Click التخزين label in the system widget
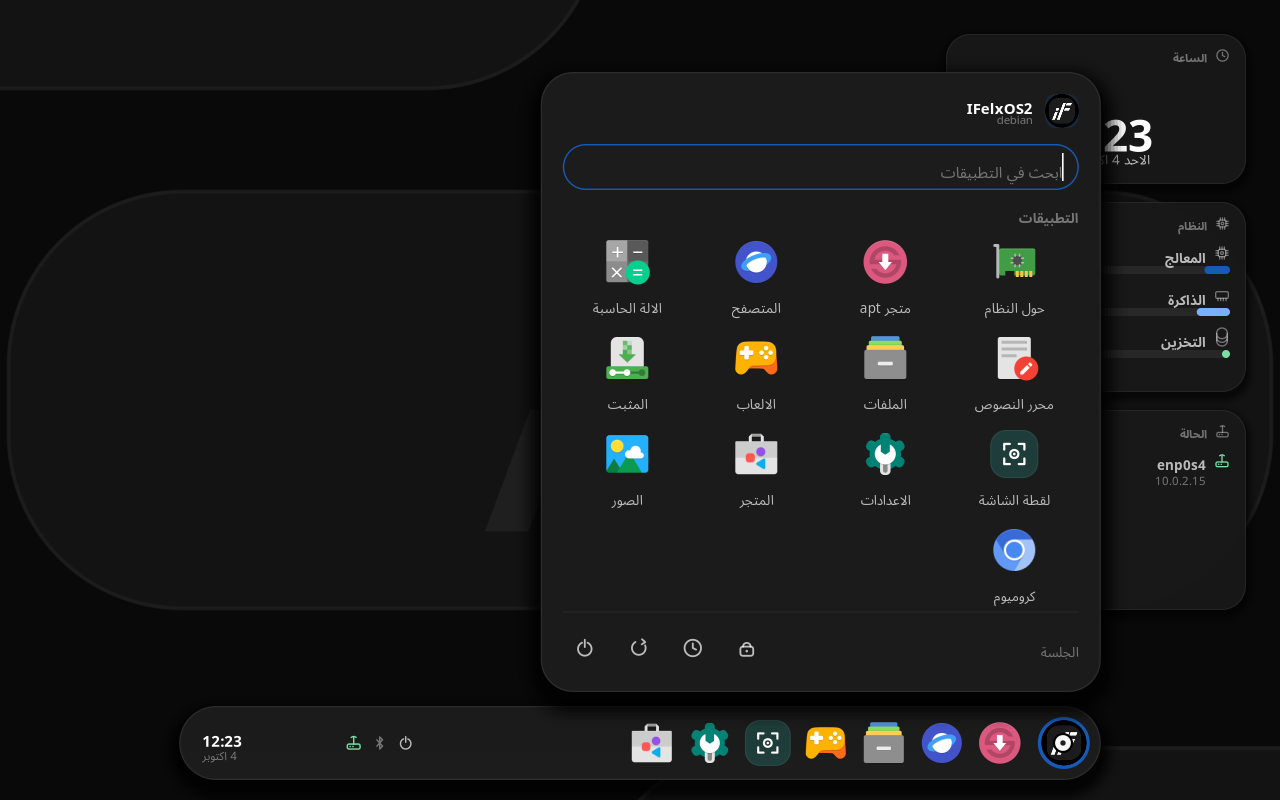The width and height of the screenshot is (1280, 800). coord(1183,342)
